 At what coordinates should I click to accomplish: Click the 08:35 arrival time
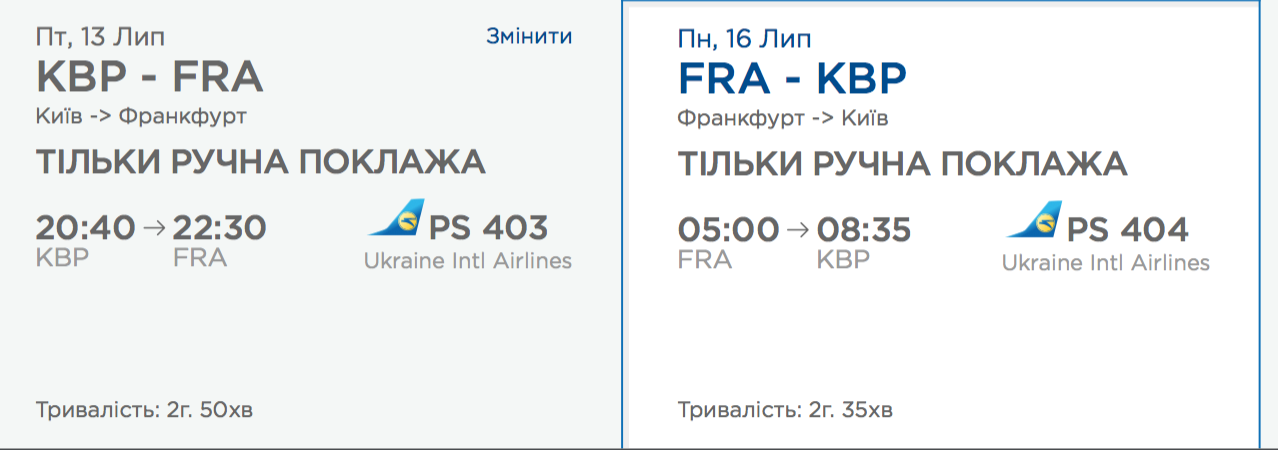[864, 230]
